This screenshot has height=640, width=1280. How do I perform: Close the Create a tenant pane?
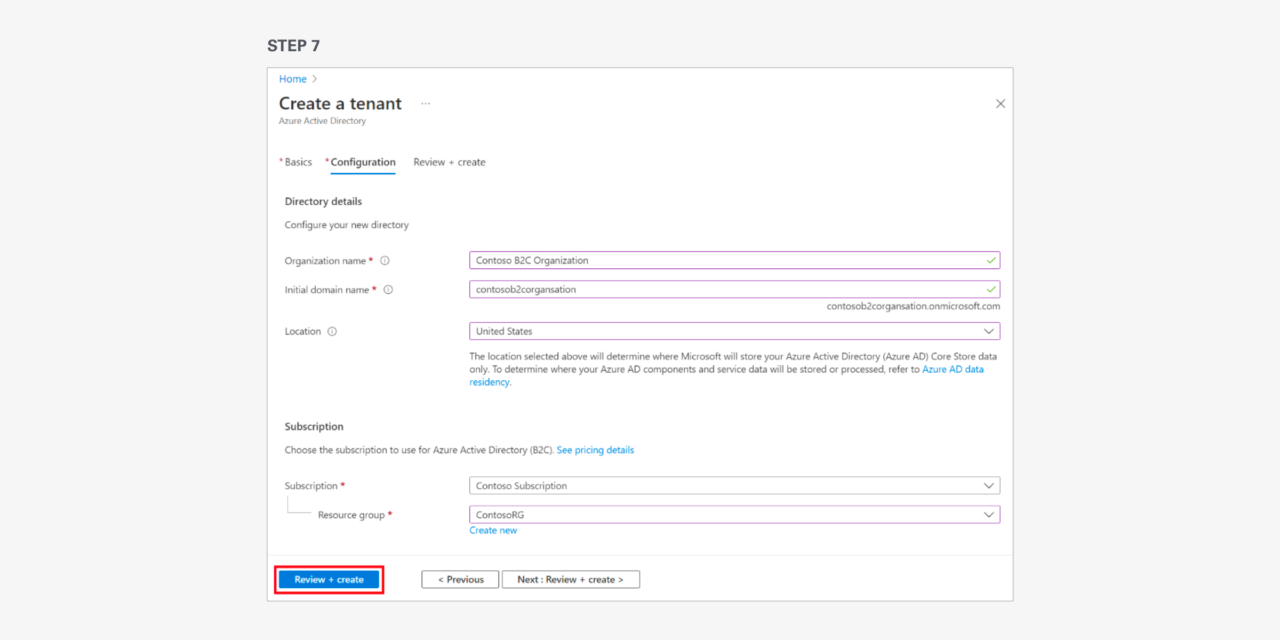[1000, 104]
